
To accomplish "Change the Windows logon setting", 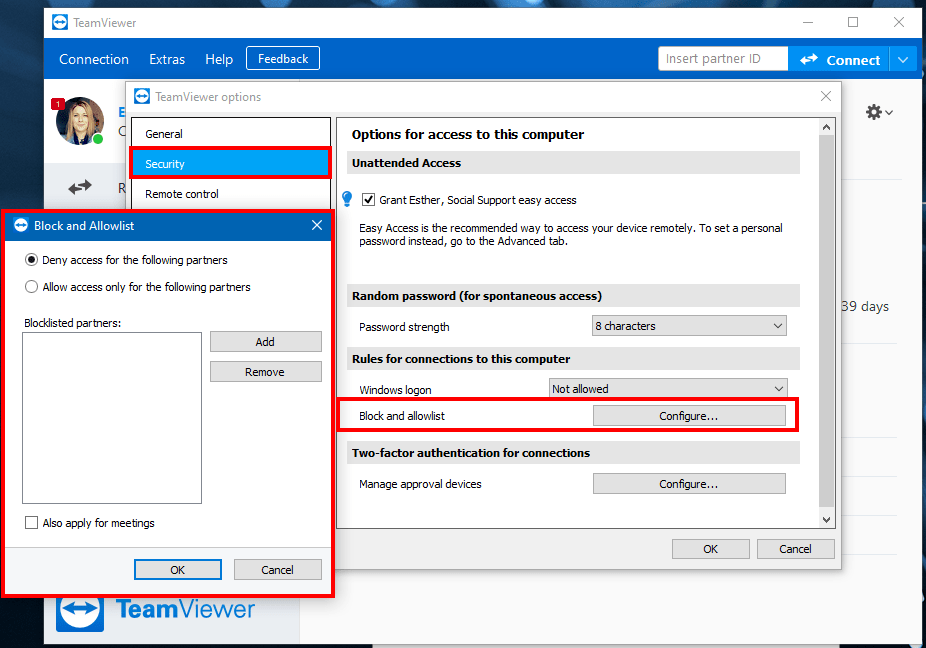I will (667, 388).
